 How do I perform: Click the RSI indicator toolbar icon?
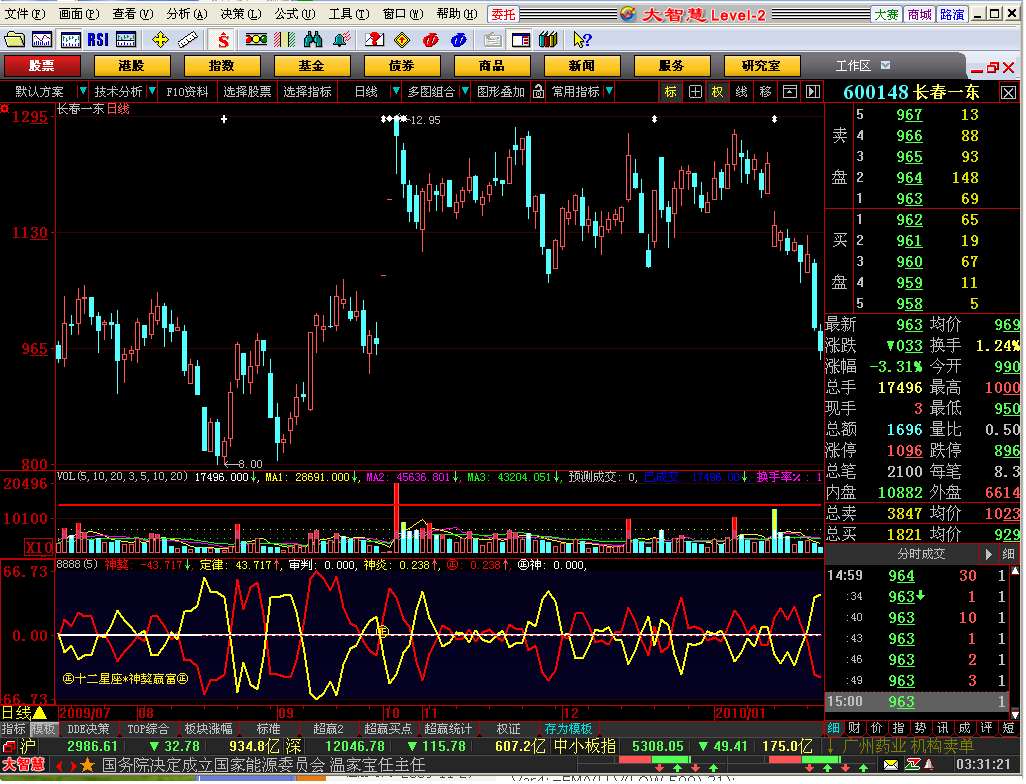click(x=97, y=40)
